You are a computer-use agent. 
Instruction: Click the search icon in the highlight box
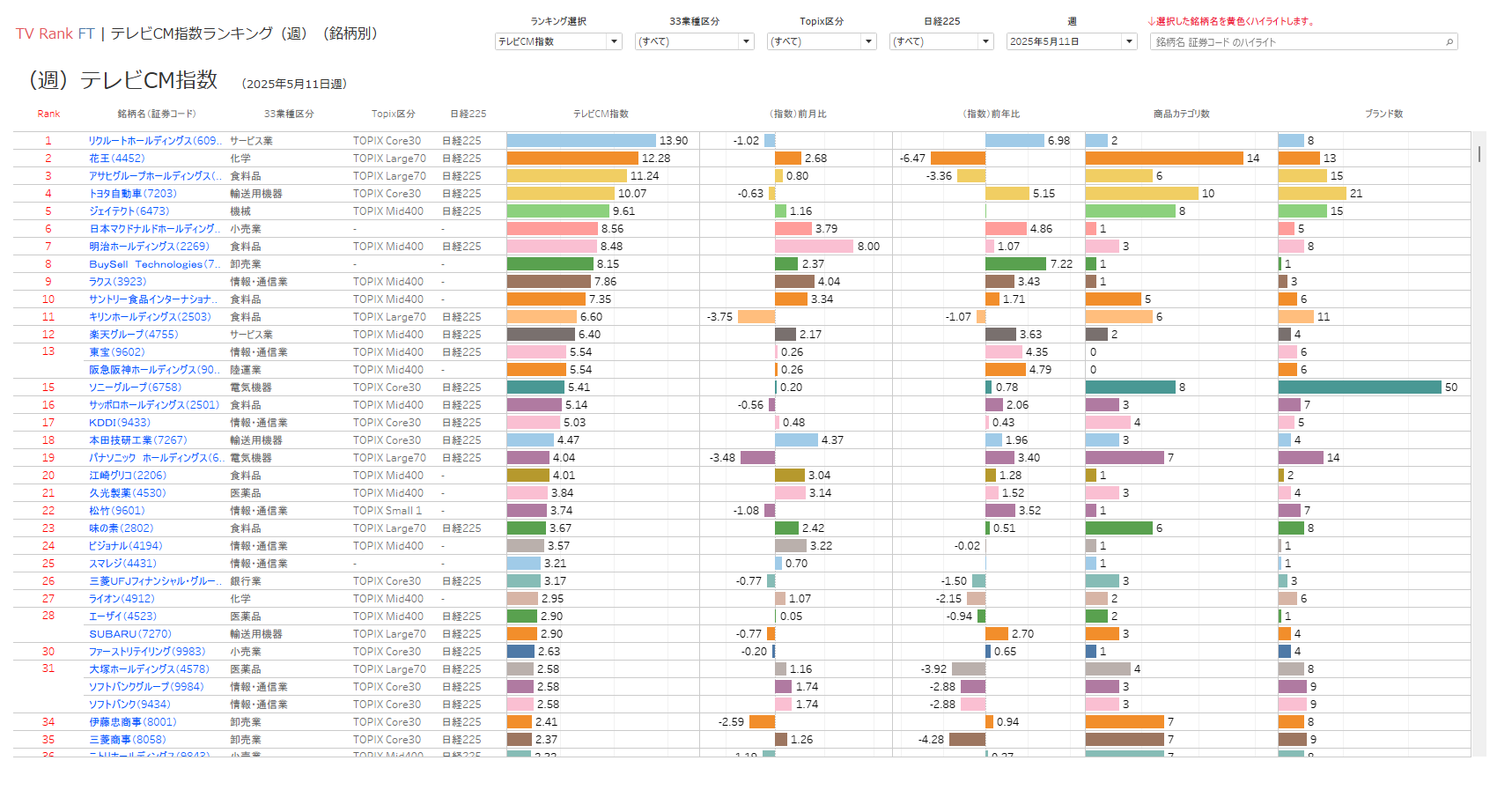[1449, 41]
